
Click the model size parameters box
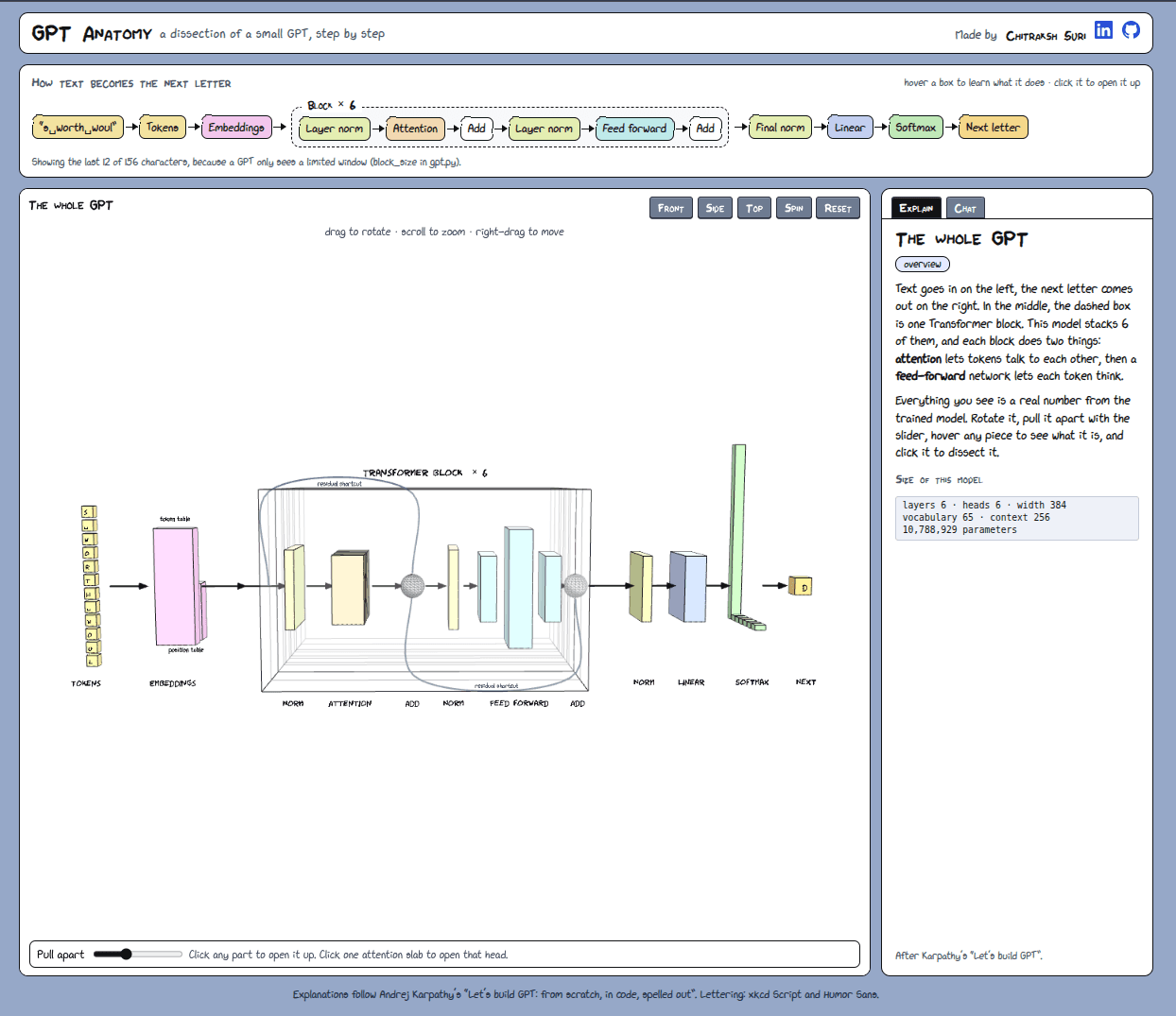[x=1016, y=518]
